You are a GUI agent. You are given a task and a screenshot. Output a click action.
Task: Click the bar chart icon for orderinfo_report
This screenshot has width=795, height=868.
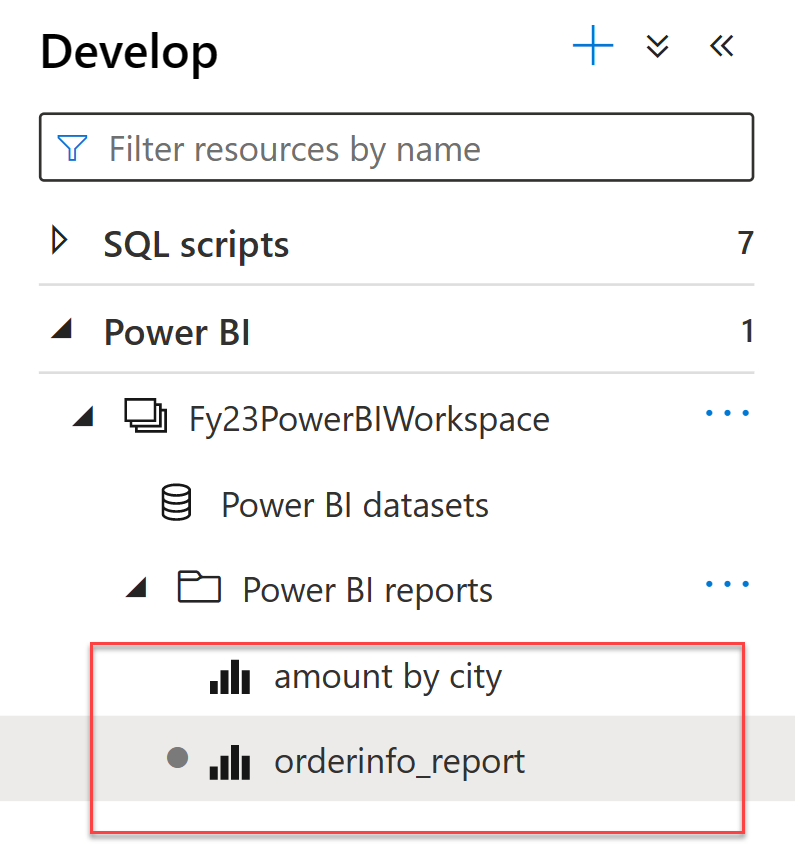(x=230, y=762)
